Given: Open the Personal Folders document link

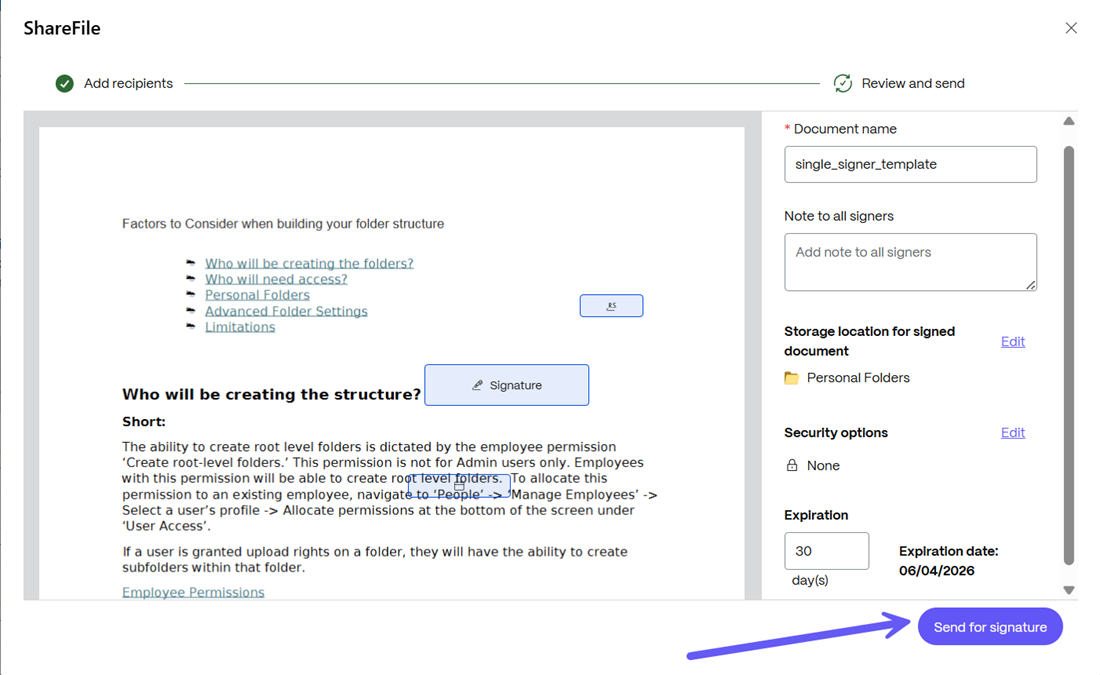Looking at the screenshot, I should tap(257, 295).
